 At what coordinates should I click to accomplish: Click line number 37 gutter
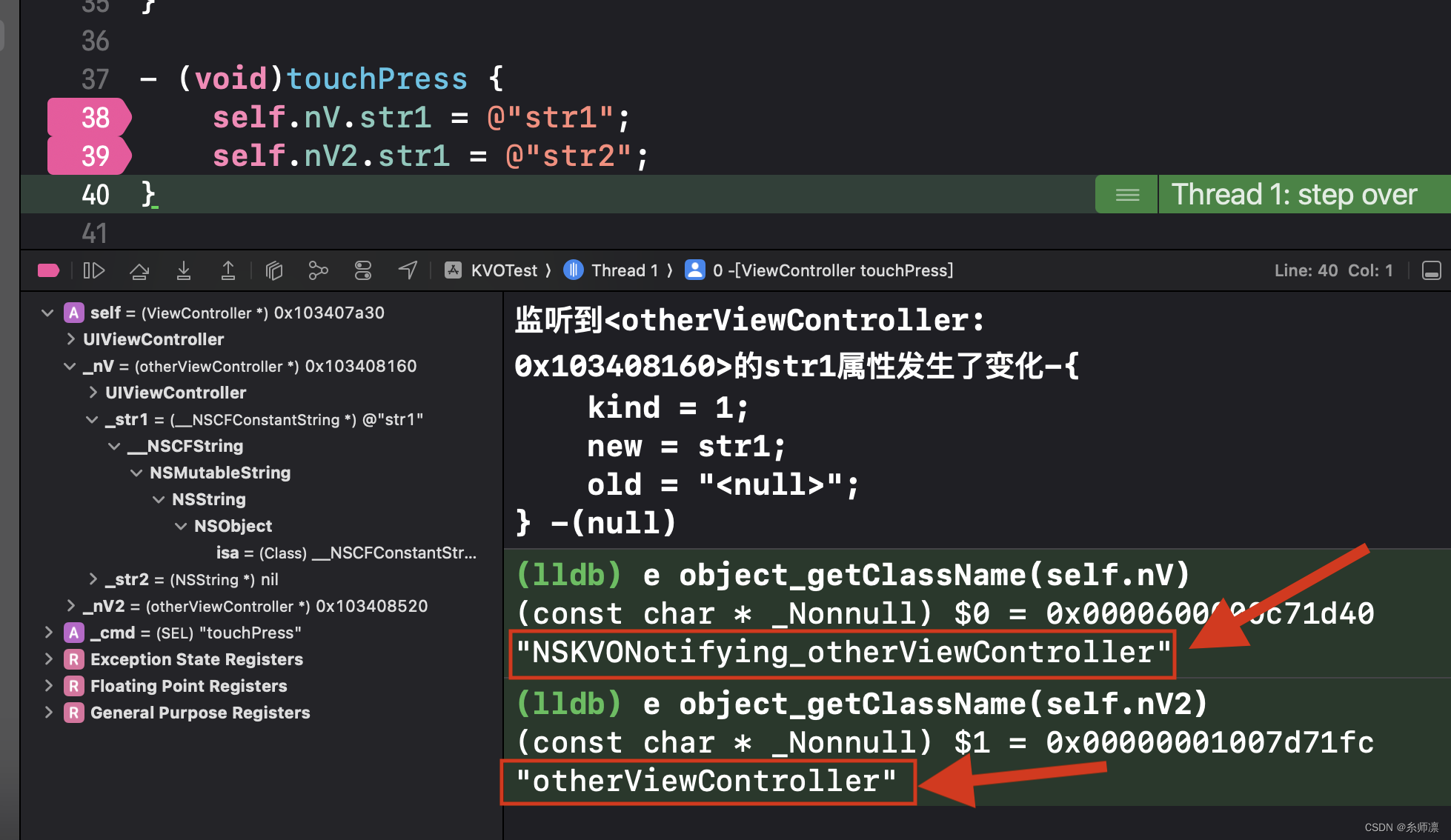(x=96, y=79)
